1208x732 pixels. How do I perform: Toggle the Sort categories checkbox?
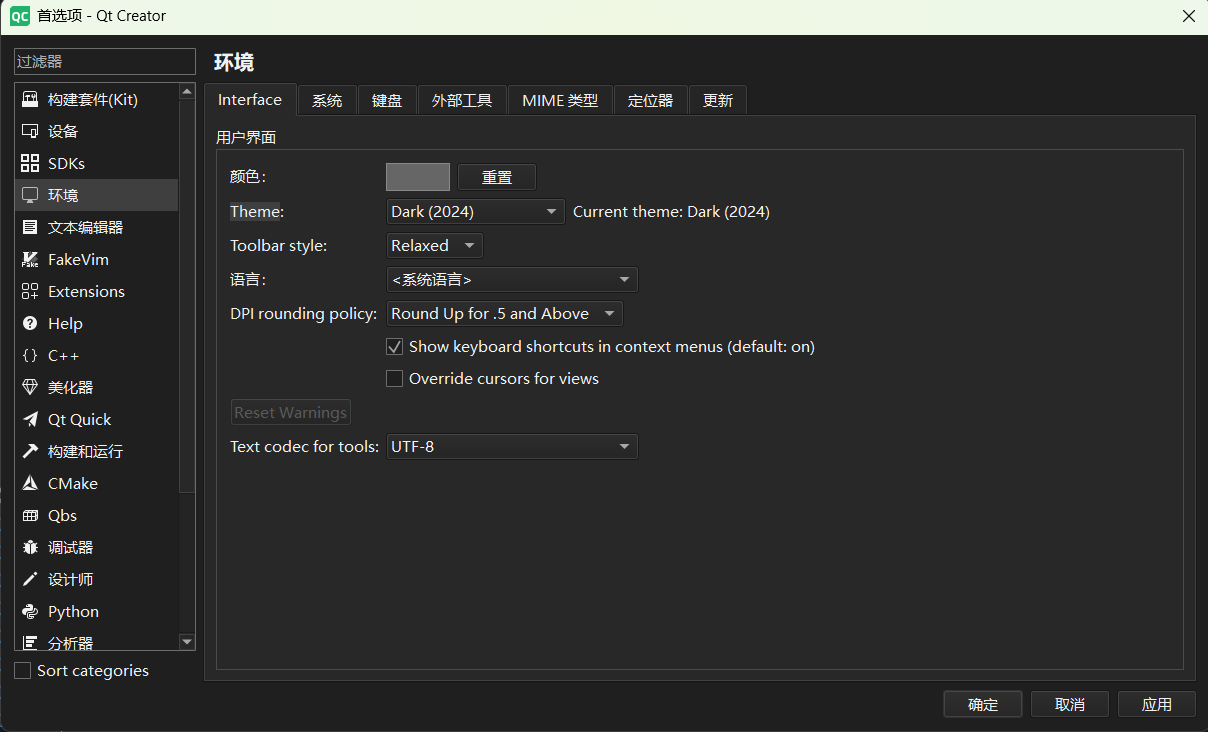pyautogui.click(x=23, y=670)
